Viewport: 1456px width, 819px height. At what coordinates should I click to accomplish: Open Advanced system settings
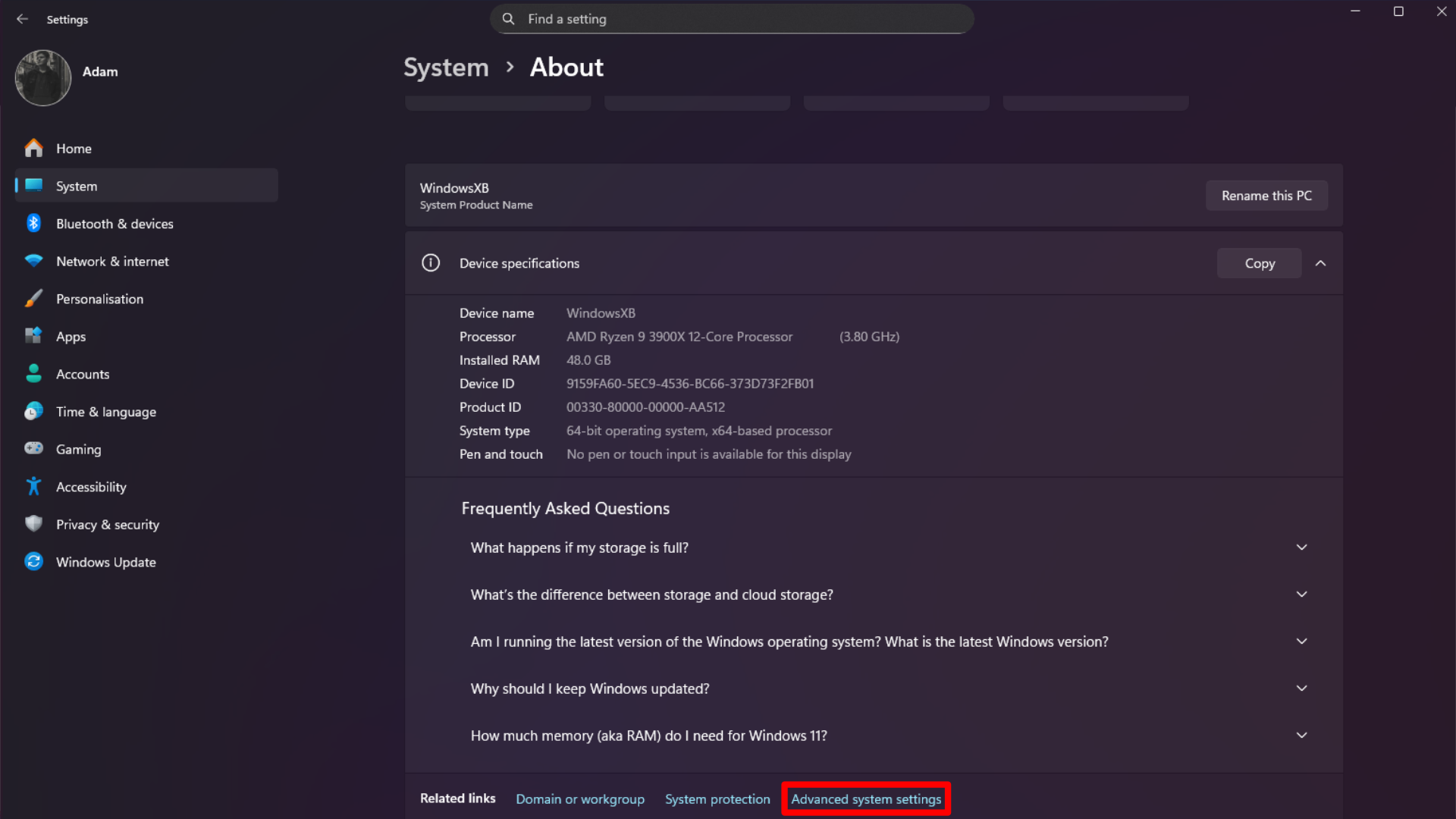865,799
